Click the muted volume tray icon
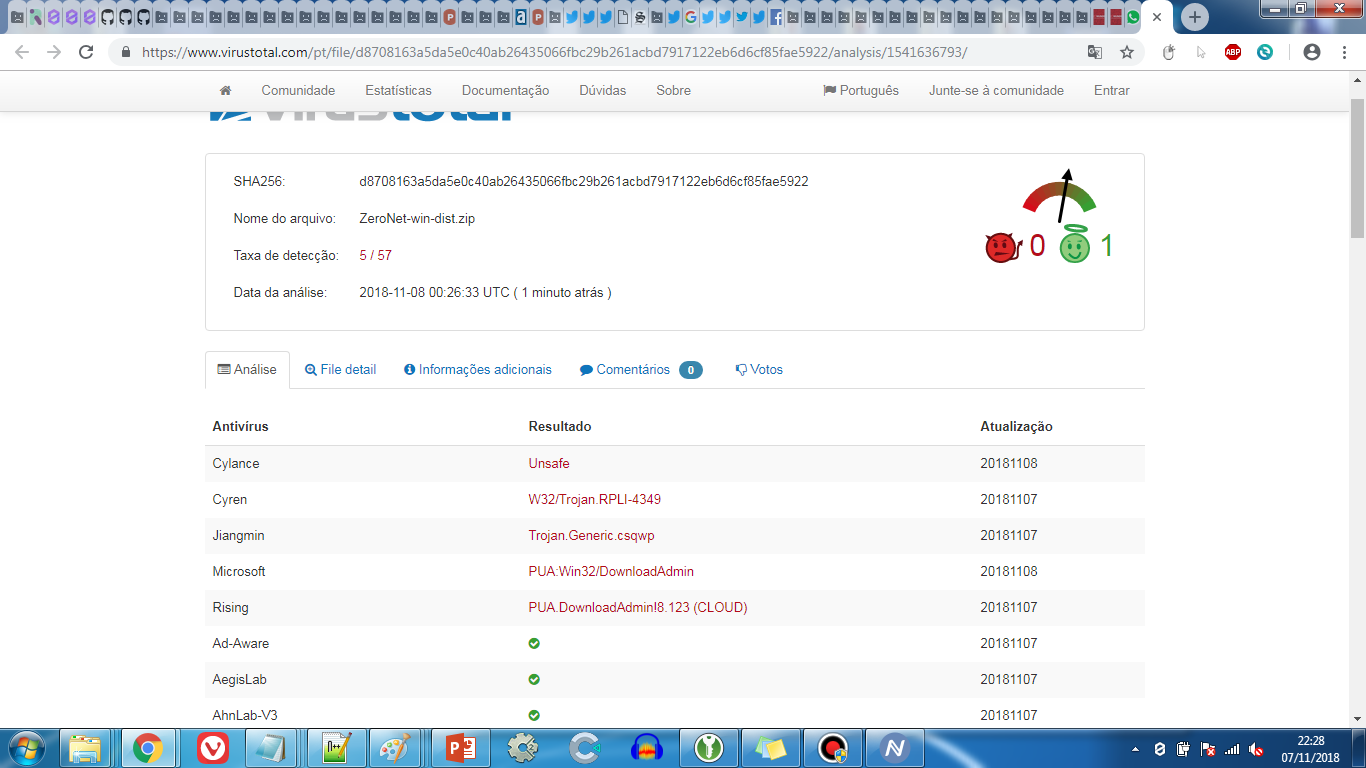The width and height of the screenshot is (1366, 768). [x=1256, y=749]
